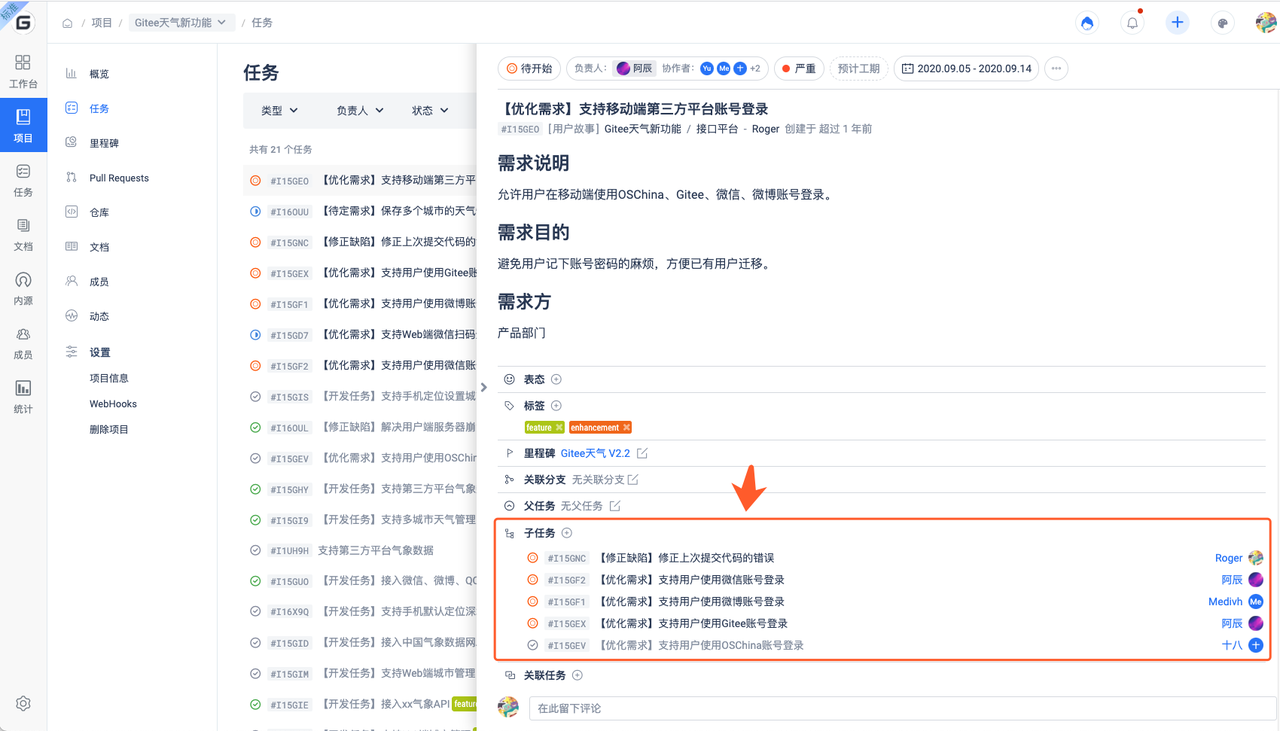1280x731 pixels.
Task: Click the blue plus create button
Action: tap(1177, 23)
